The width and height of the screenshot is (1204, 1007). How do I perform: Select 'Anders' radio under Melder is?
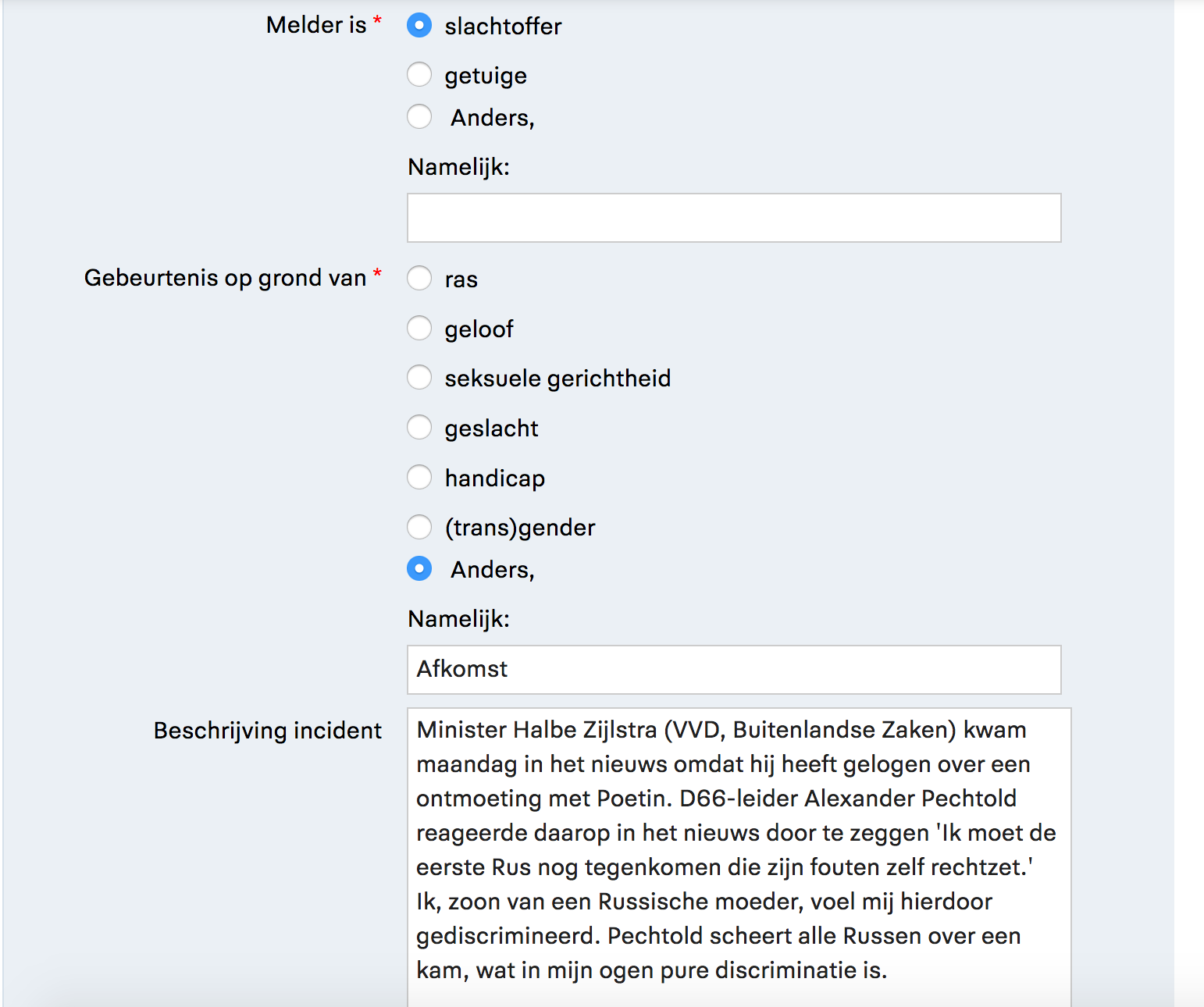tap(419, 117)
